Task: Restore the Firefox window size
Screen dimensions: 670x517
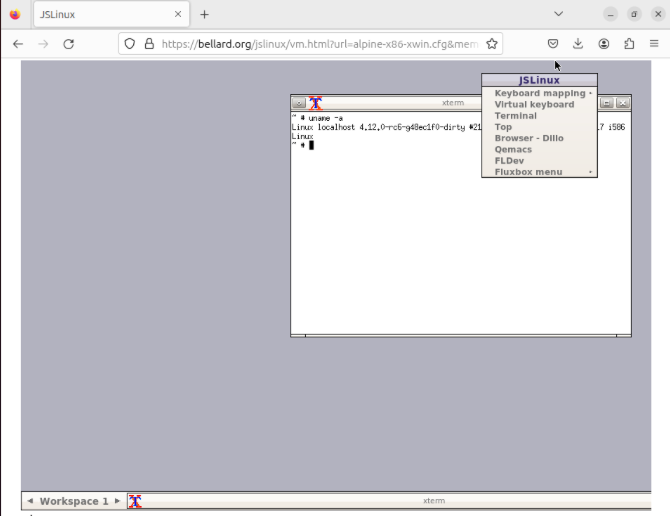Action: 634,15
